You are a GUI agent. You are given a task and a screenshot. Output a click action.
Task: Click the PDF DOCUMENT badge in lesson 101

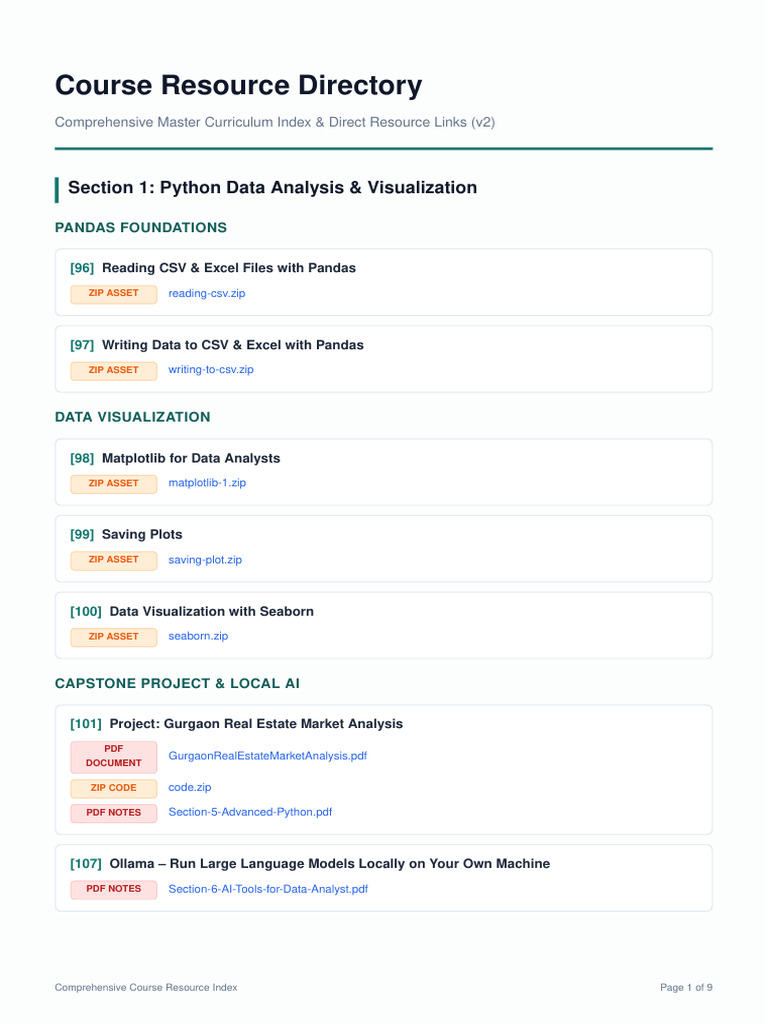[114, 757]
